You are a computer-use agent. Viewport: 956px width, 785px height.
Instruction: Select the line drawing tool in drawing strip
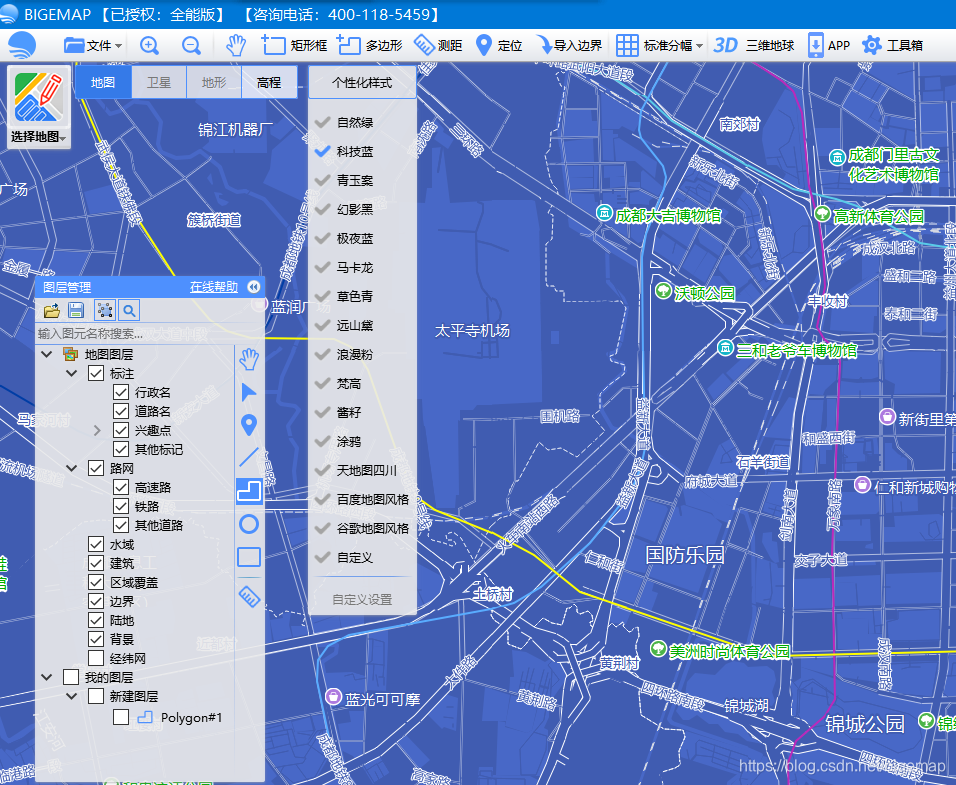(249, 458)
